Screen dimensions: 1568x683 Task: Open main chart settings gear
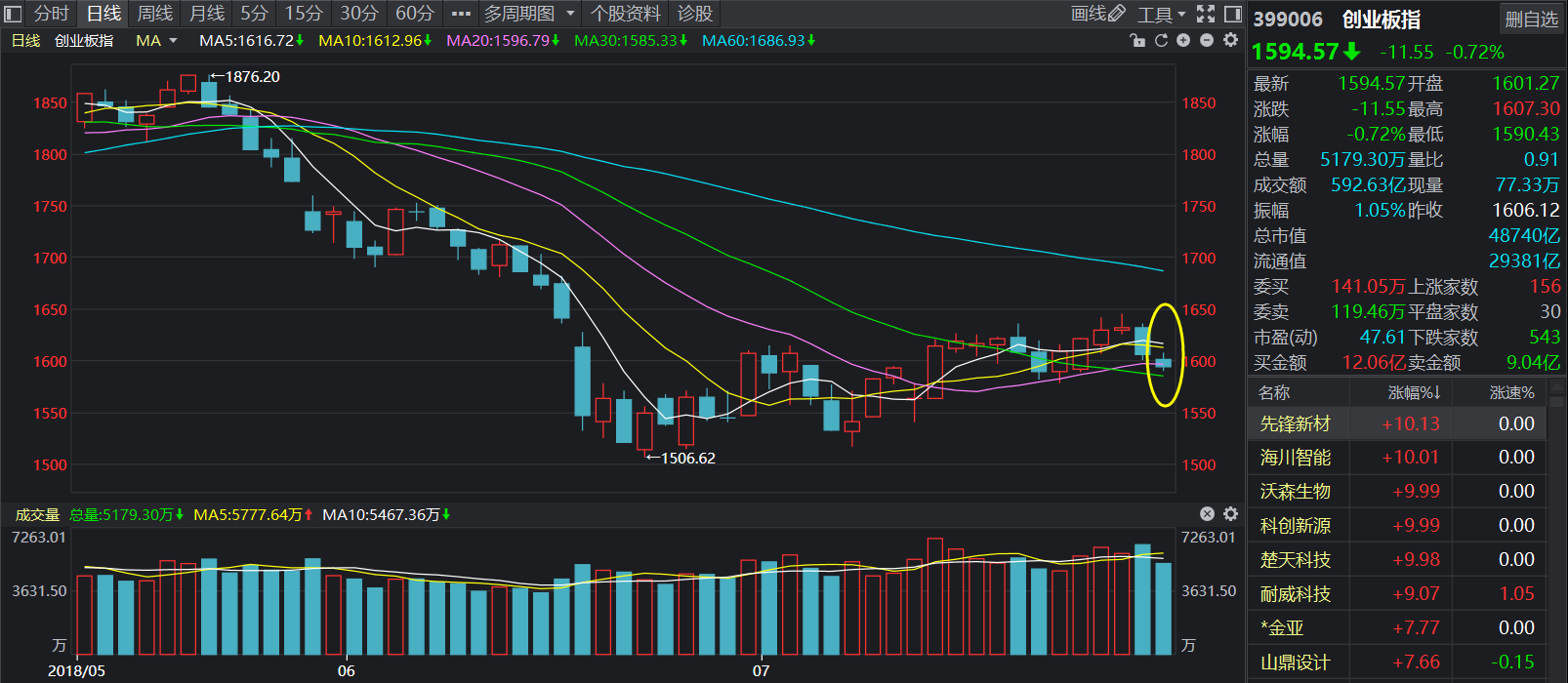(1230, 40)
